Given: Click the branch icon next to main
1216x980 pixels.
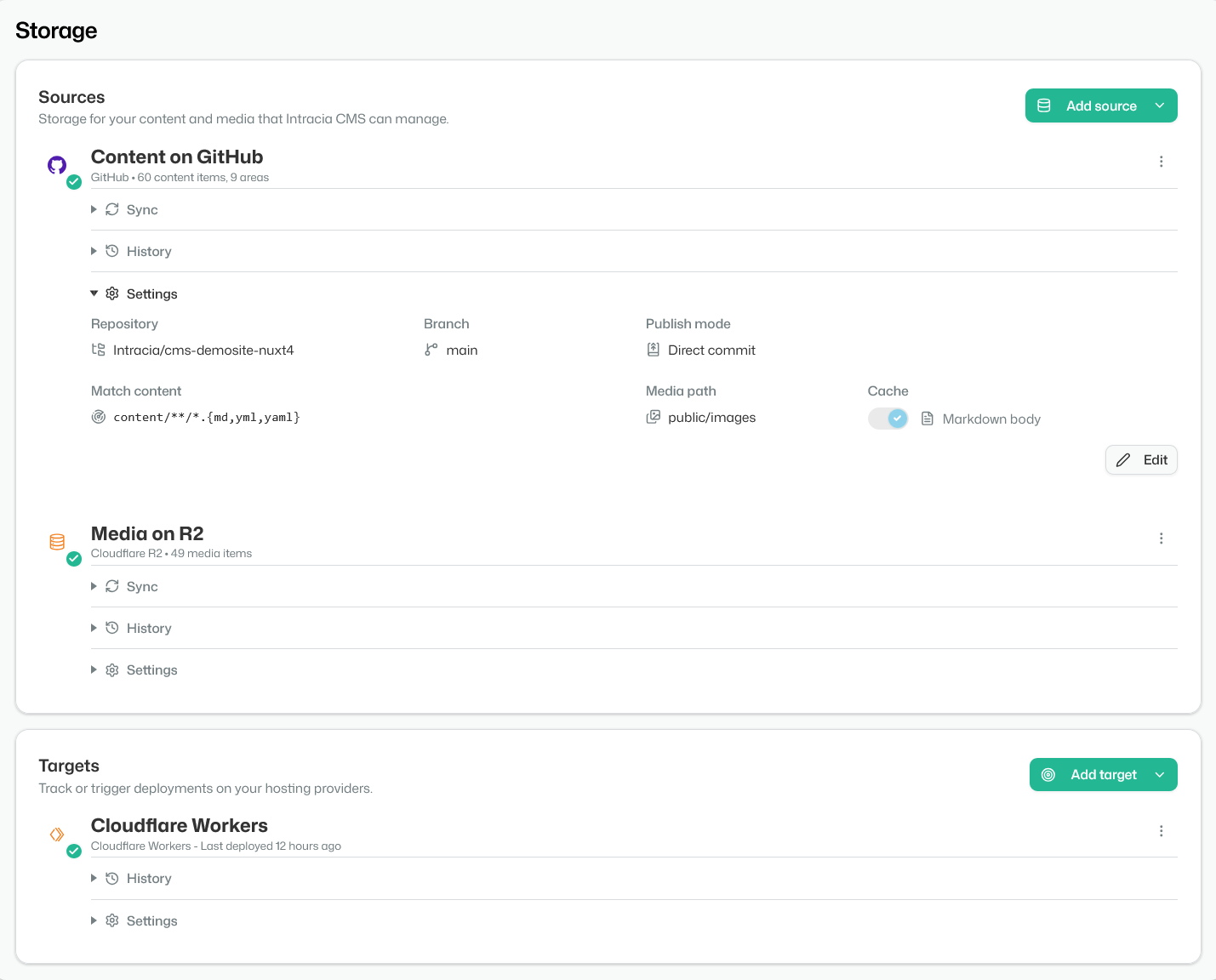Looking at the screenshot, I should 431,350.
